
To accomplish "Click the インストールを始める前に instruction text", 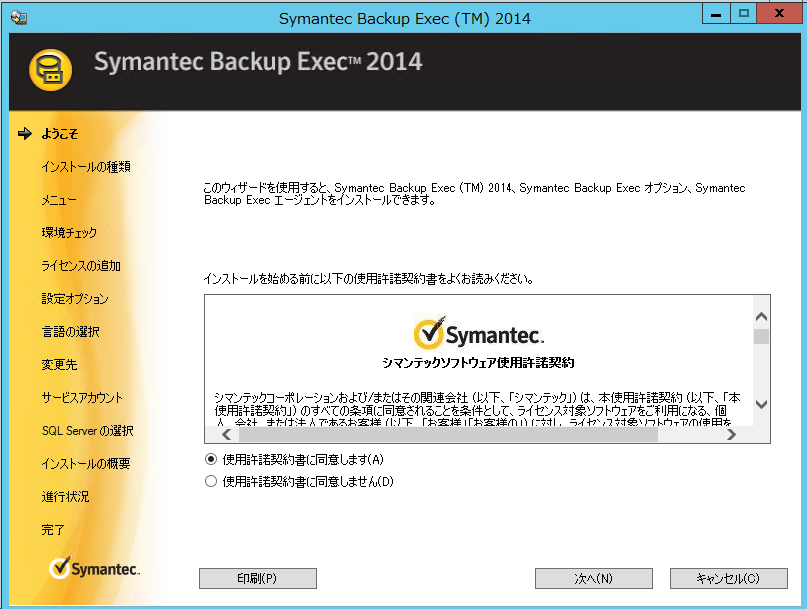I will [369, 279].
